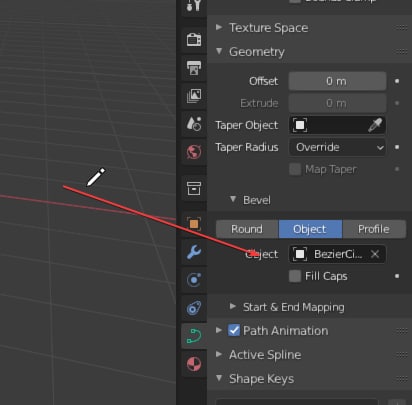This screenshot has width=412, height=405.
Task: Switch bevel mode to Profile
Action: (x=374, y=229)
